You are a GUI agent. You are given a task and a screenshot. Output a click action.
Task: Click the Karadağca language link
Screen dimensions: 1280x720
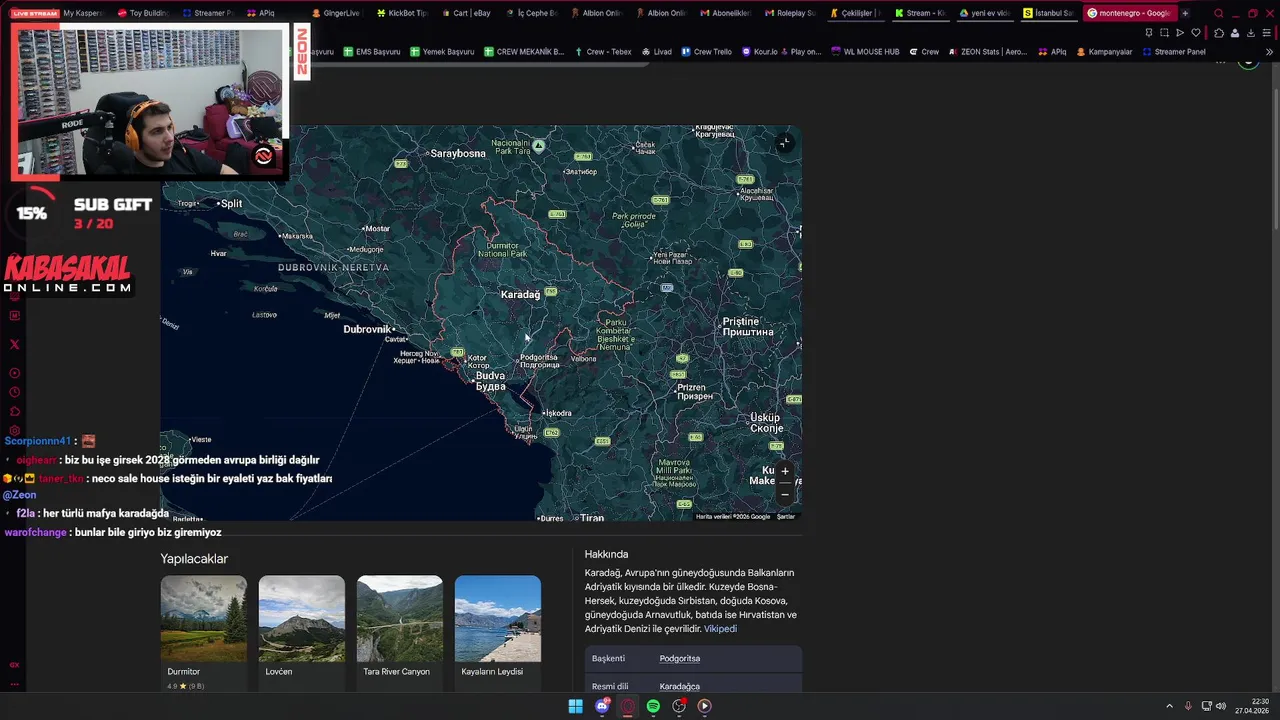coord(680,687)
